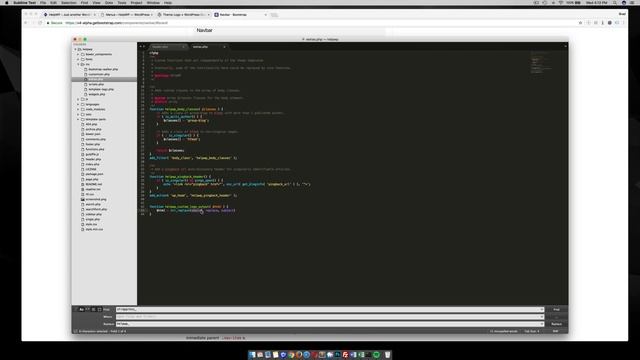The height and width of the screenshot is (360, 640).
Task: Expand the fonts folder
Action: click(x=78, y=59)
